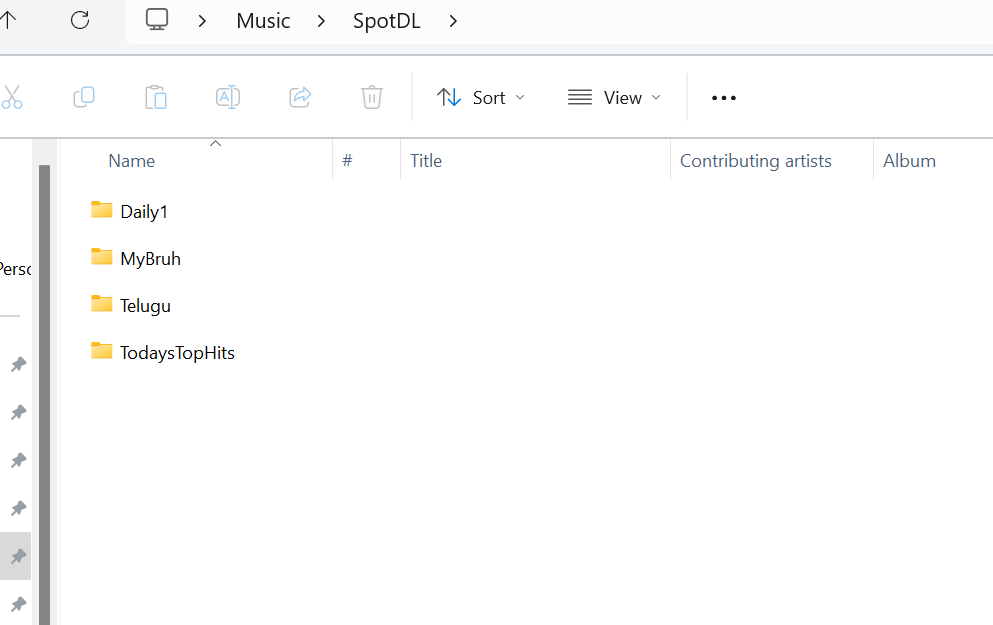The width and height of the screenshot is (993, 625).
Task: Sort by the Name column header
Action: tap(132, 161)
